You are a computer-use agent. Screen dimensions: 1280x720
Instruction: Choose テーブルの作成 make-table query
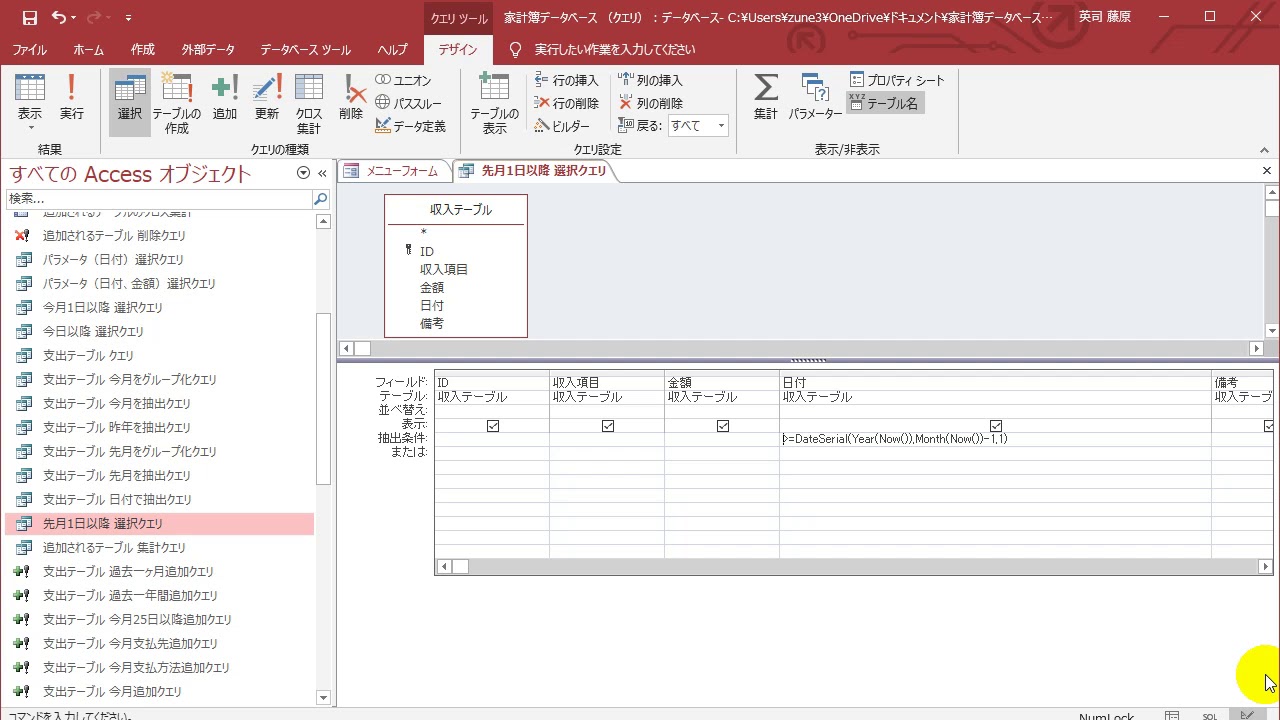[177, 102]
